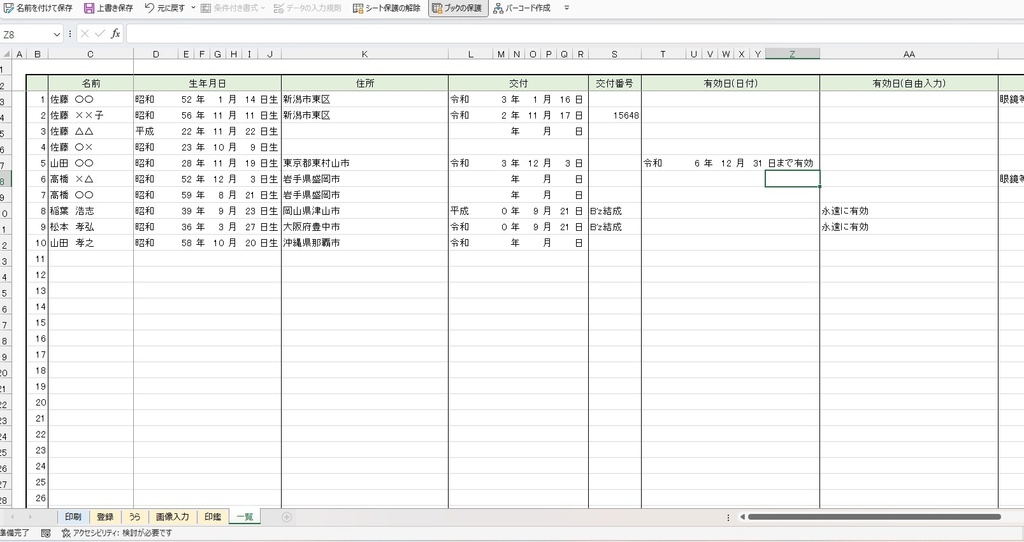This screenshot has height=542, width=1024.
Task: Click into Name Box showing Z8
Action: [x=26, y=34]
